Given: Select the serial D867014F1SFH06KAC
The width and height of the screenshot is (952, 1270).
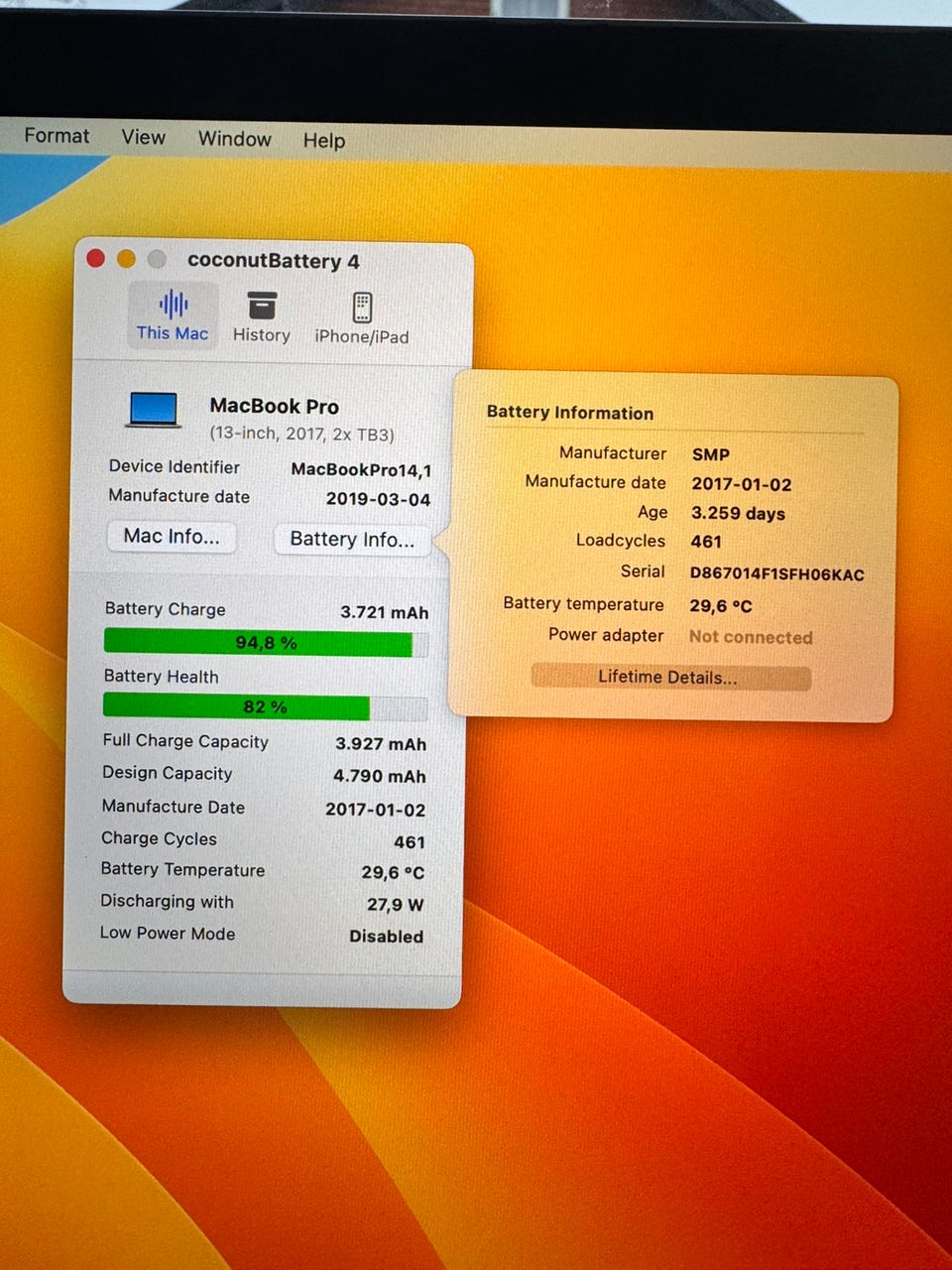Looking at the screenshot, I should [x=777, y=574].
